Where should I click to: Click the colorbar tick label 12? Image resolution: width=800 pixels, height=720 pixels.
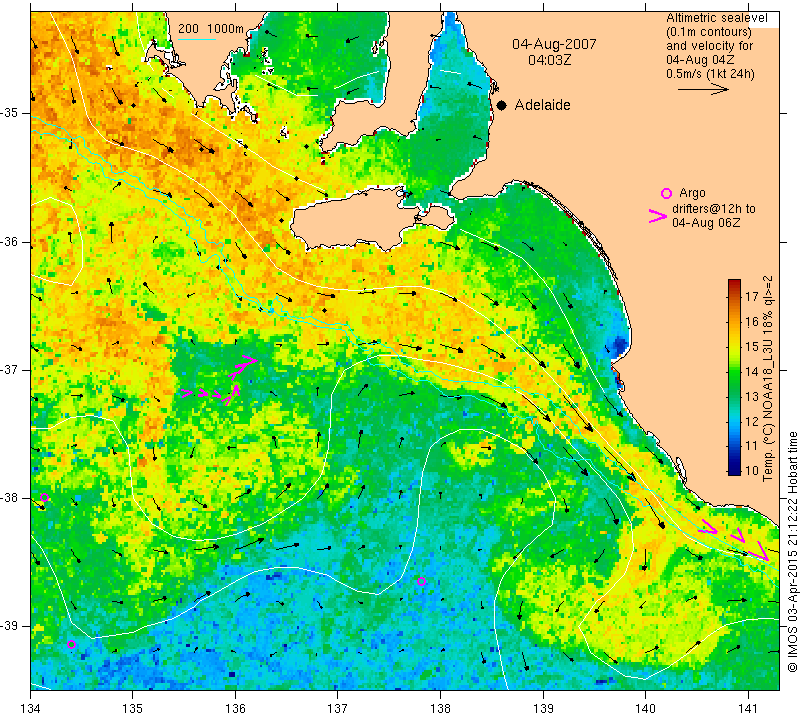752,421
